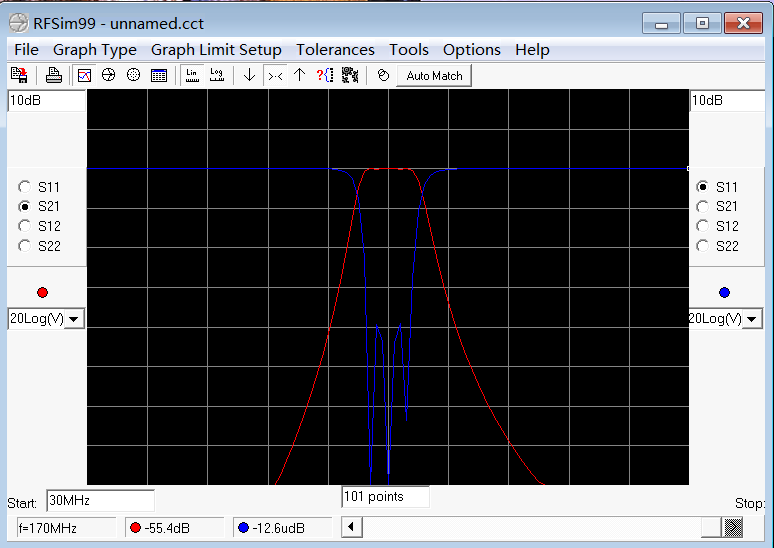Open the File menu
Viewport: 774px width, 548px height.
(26, 49)
